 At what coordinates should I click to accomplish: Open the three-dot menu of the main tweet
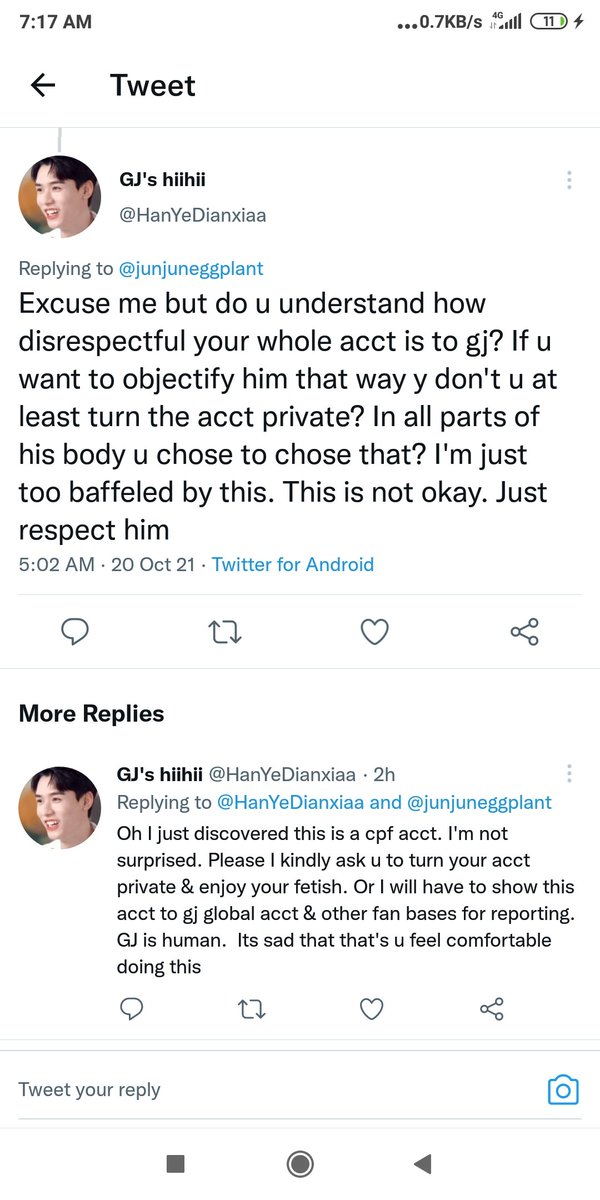click(x=569, y=180)
